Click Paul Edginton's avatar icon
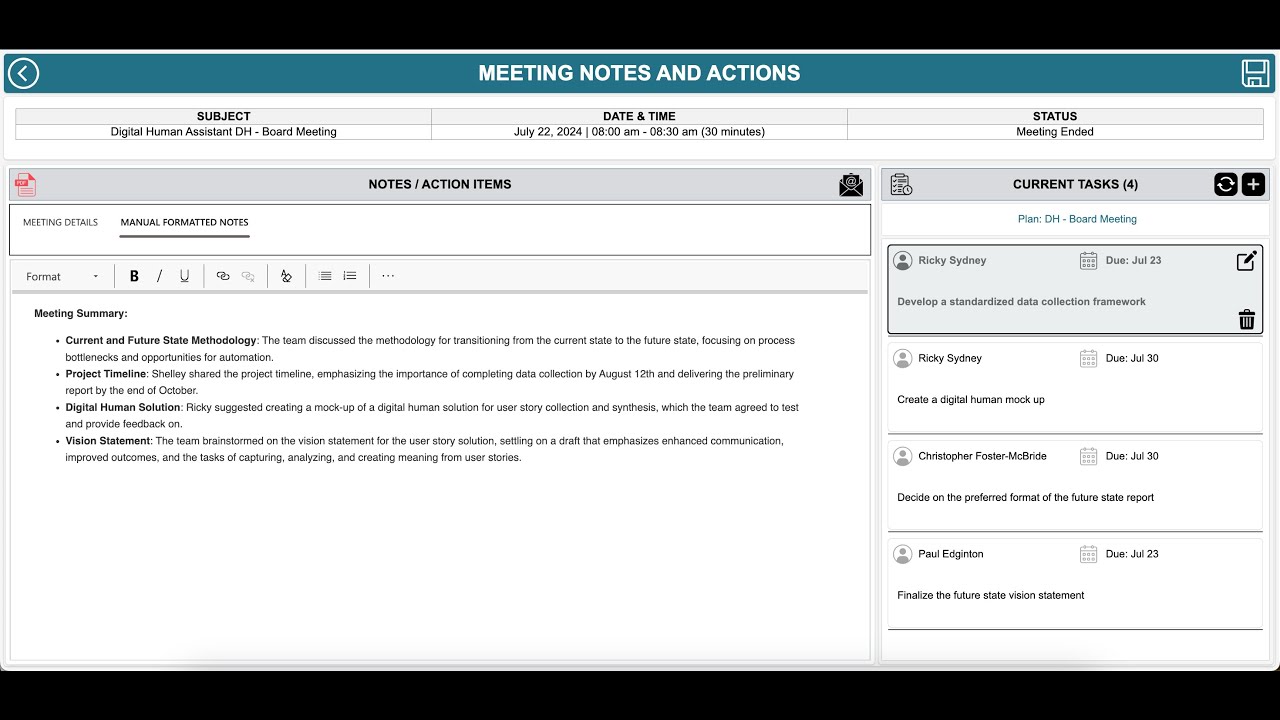1280x720 pixels. (x=903, y=554)
